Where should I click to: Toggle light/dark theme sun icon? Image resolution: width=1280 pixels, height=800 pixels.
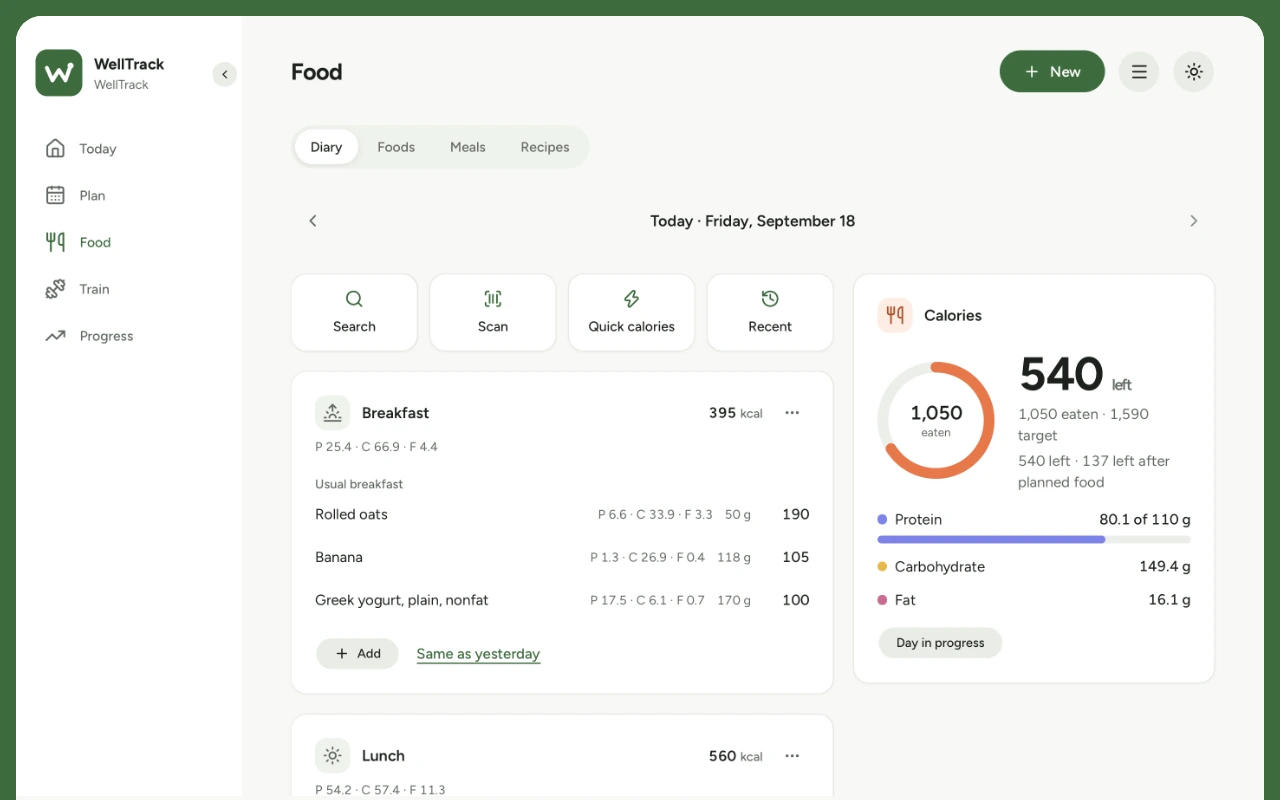pyautogui.click(x=1193, y=72)
